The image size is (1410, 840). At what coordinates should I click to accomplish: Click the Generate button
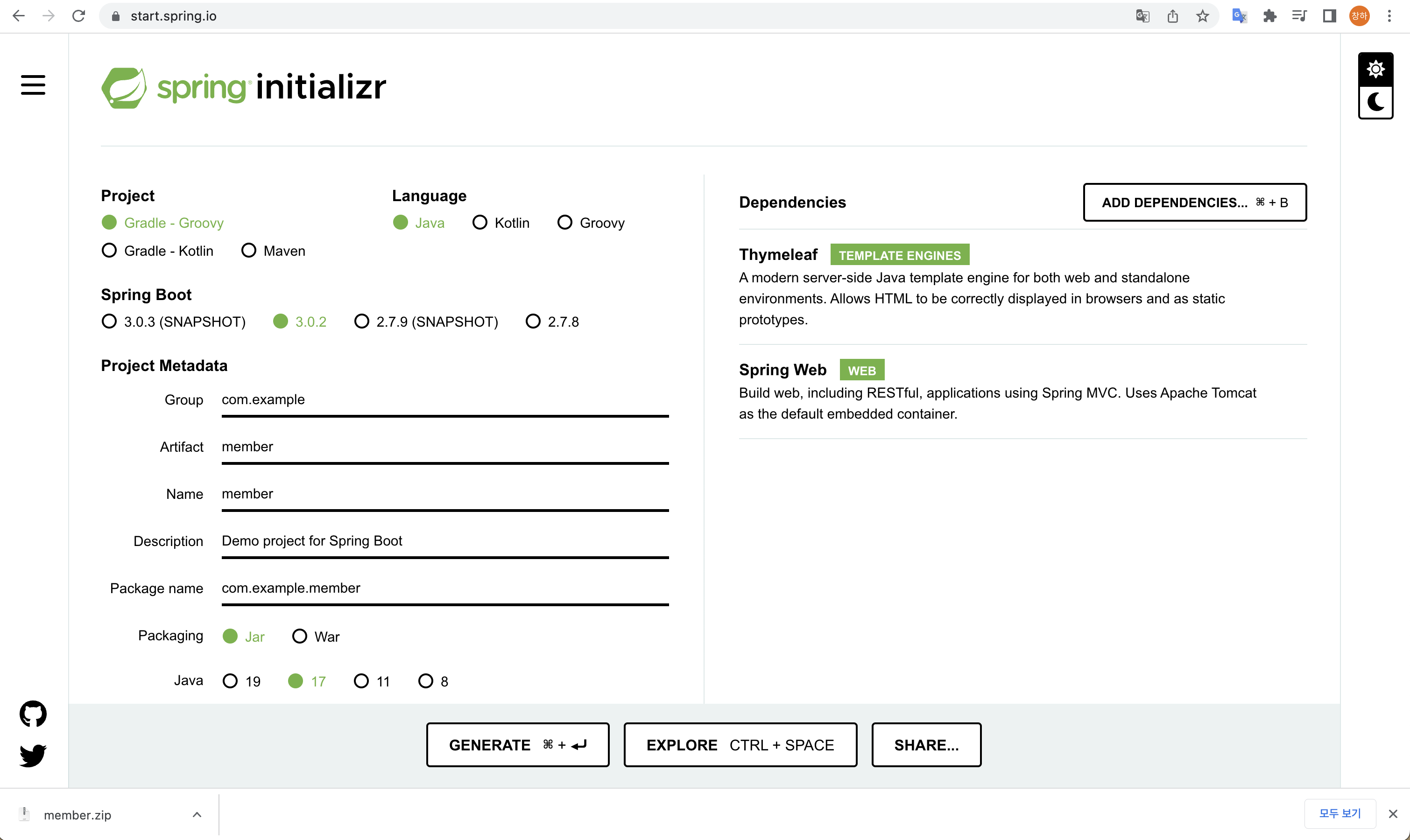(x=518, y=745)
